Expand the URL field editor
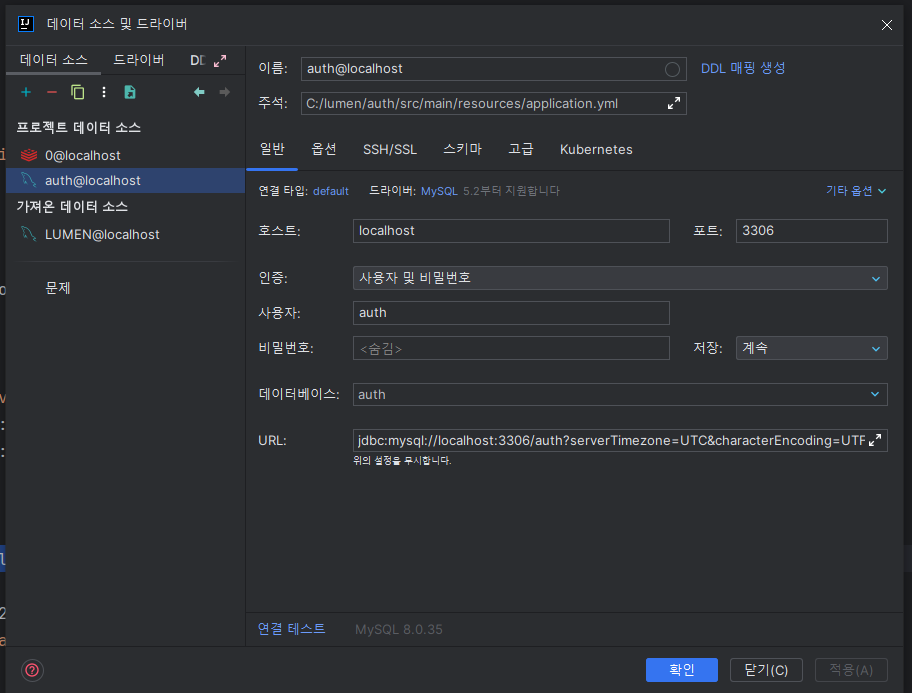Screen dimensions: 912x693 [x=875, y=440]
